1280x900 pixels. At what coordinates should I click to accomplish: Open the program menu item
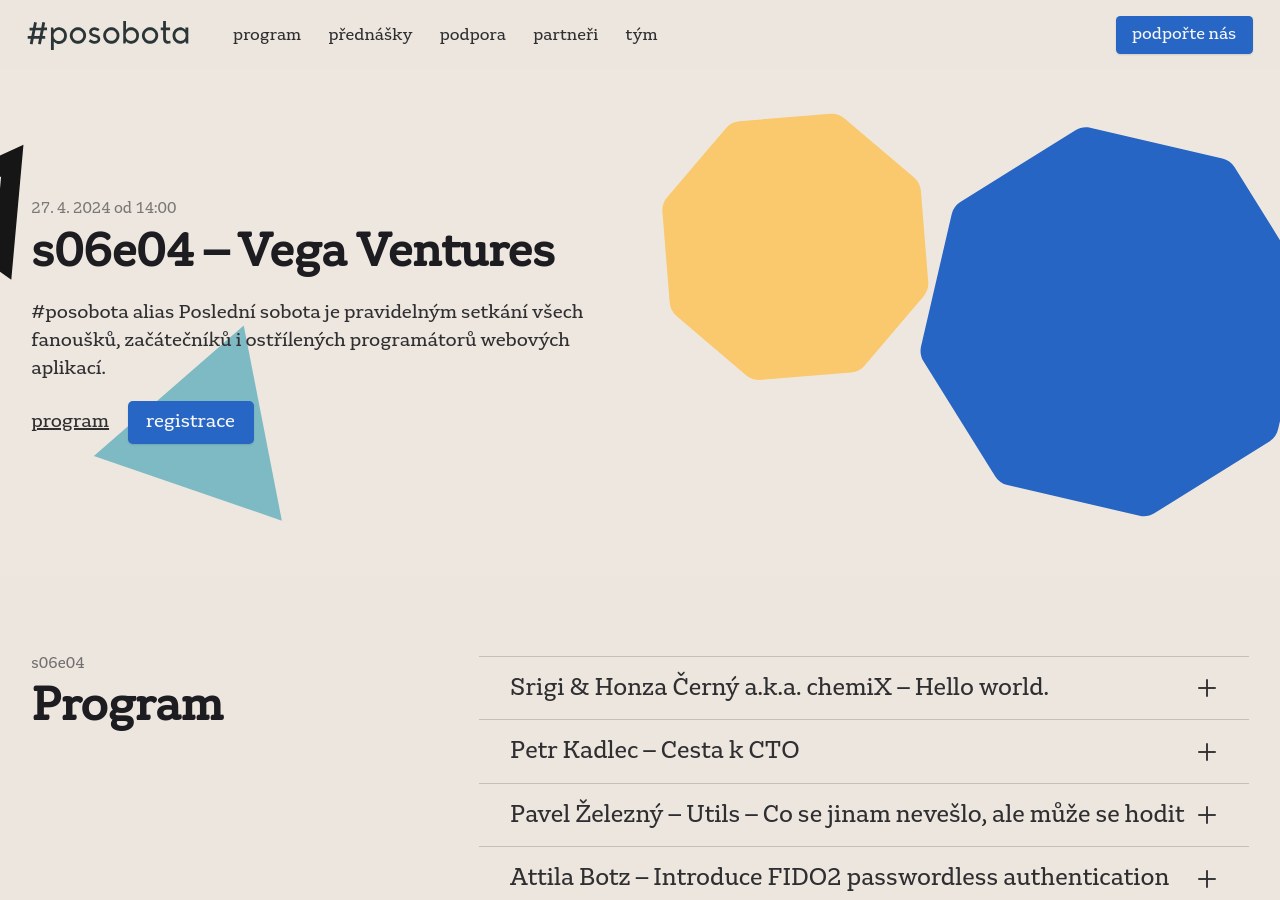267,35
